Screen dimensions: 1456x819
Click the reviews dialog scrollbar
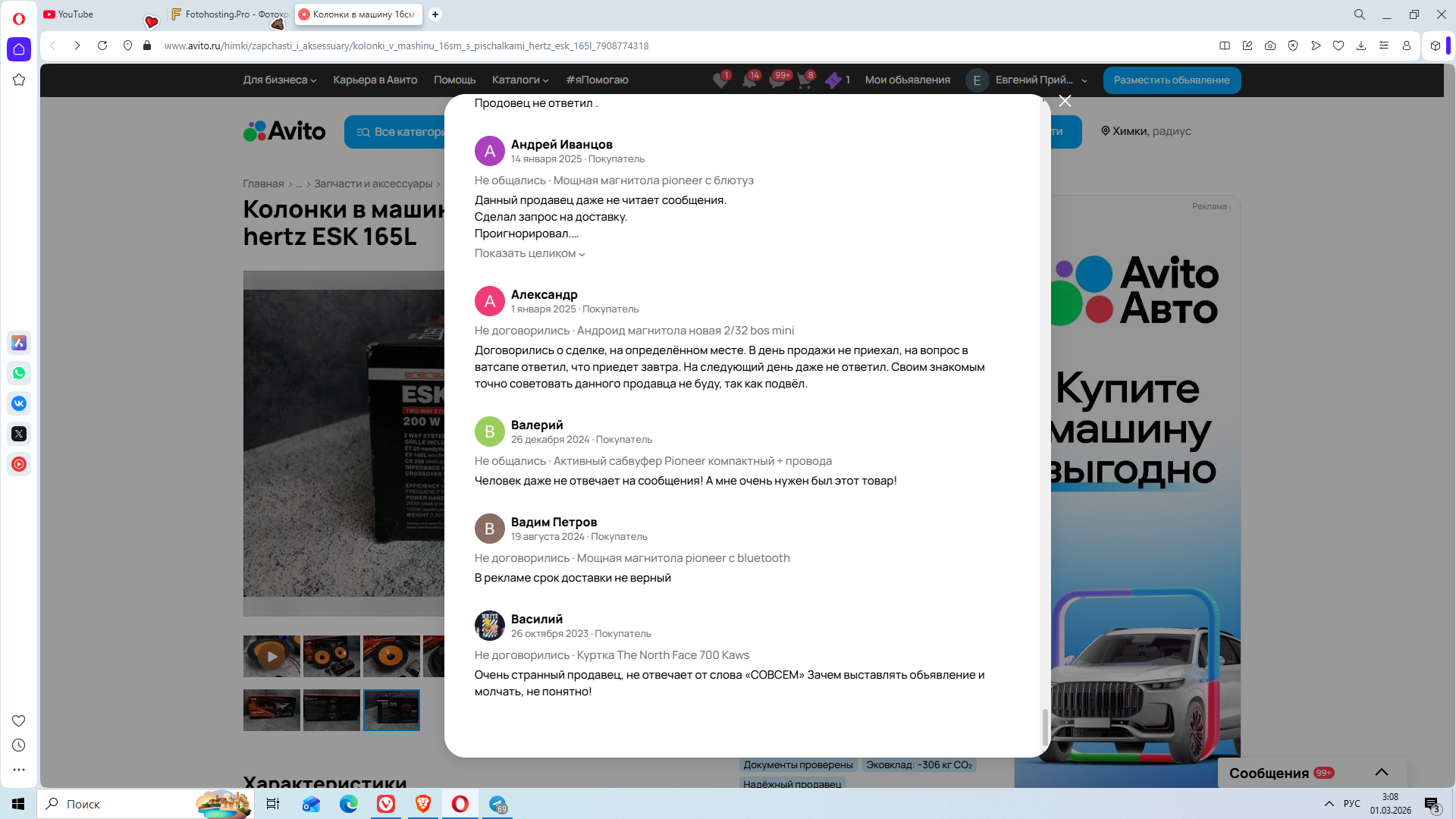(x=1045, y=726)
